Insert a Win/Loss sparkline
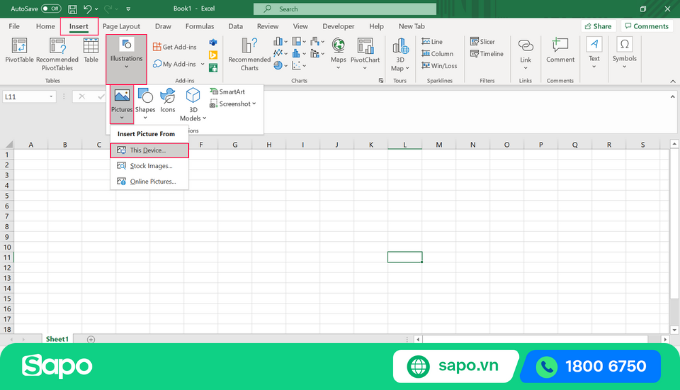This screenshot has height=390, width=680. 439,66
